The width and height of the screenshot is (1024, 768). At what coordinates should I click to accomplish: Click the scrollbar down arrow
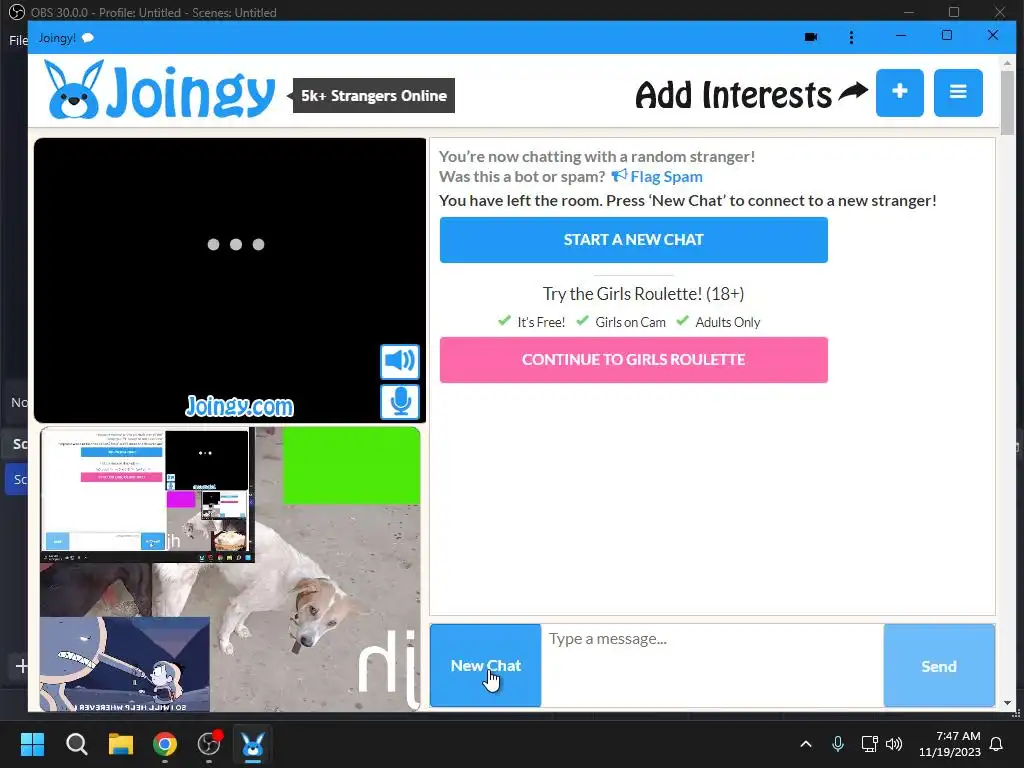(1007, 703)
